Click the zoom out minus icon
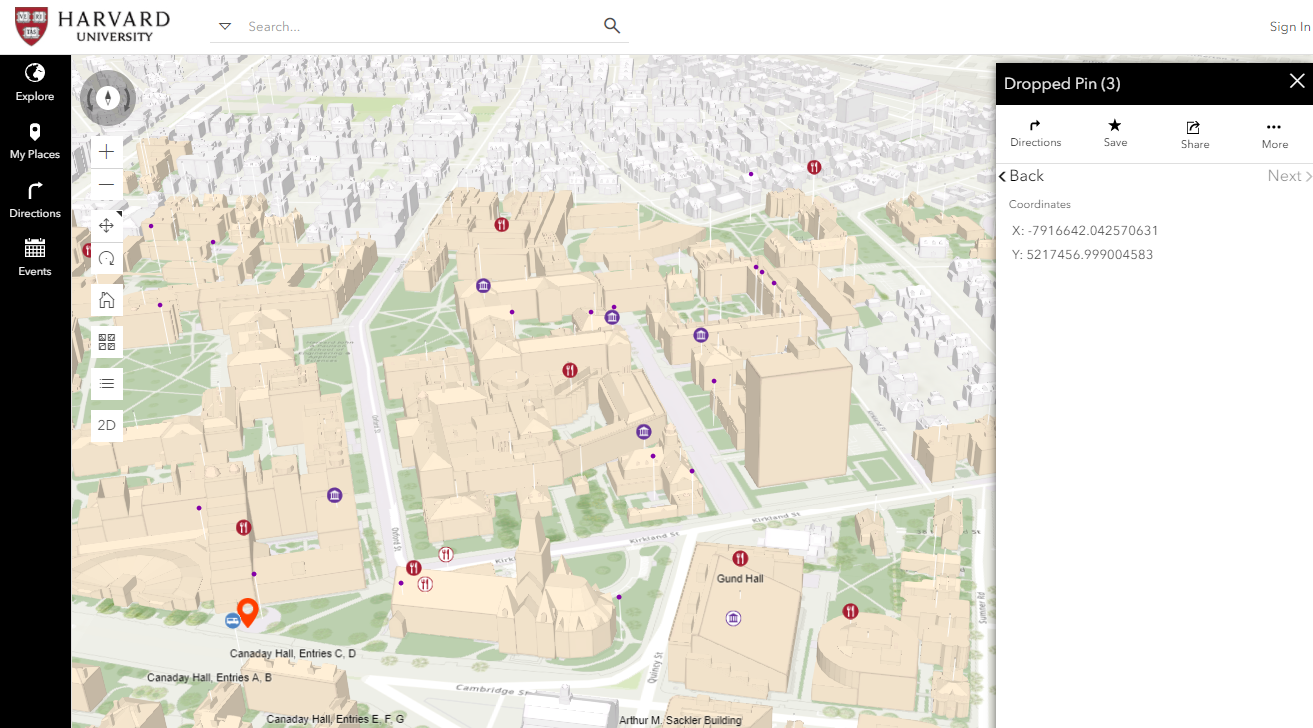The width and height of the screenshot is (1313, 728). point(106,184)
